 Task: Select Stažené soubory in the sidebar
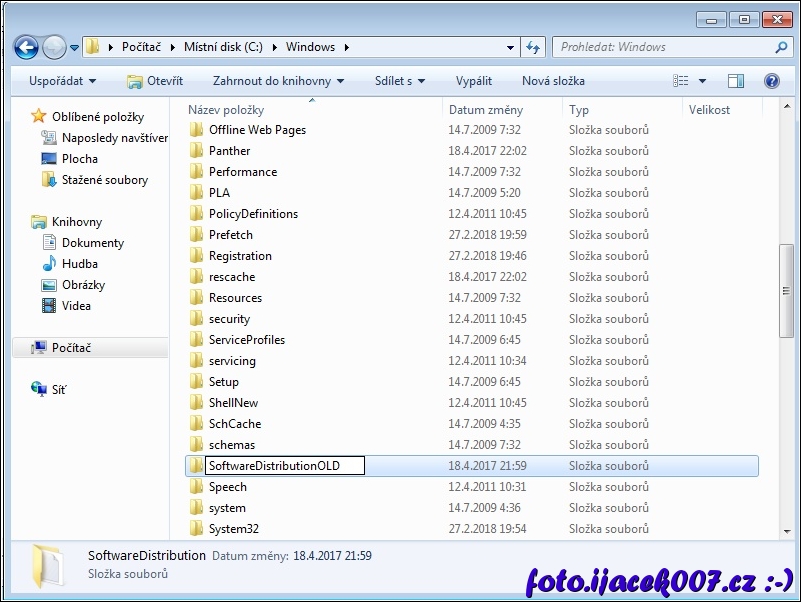coord(104,180)
